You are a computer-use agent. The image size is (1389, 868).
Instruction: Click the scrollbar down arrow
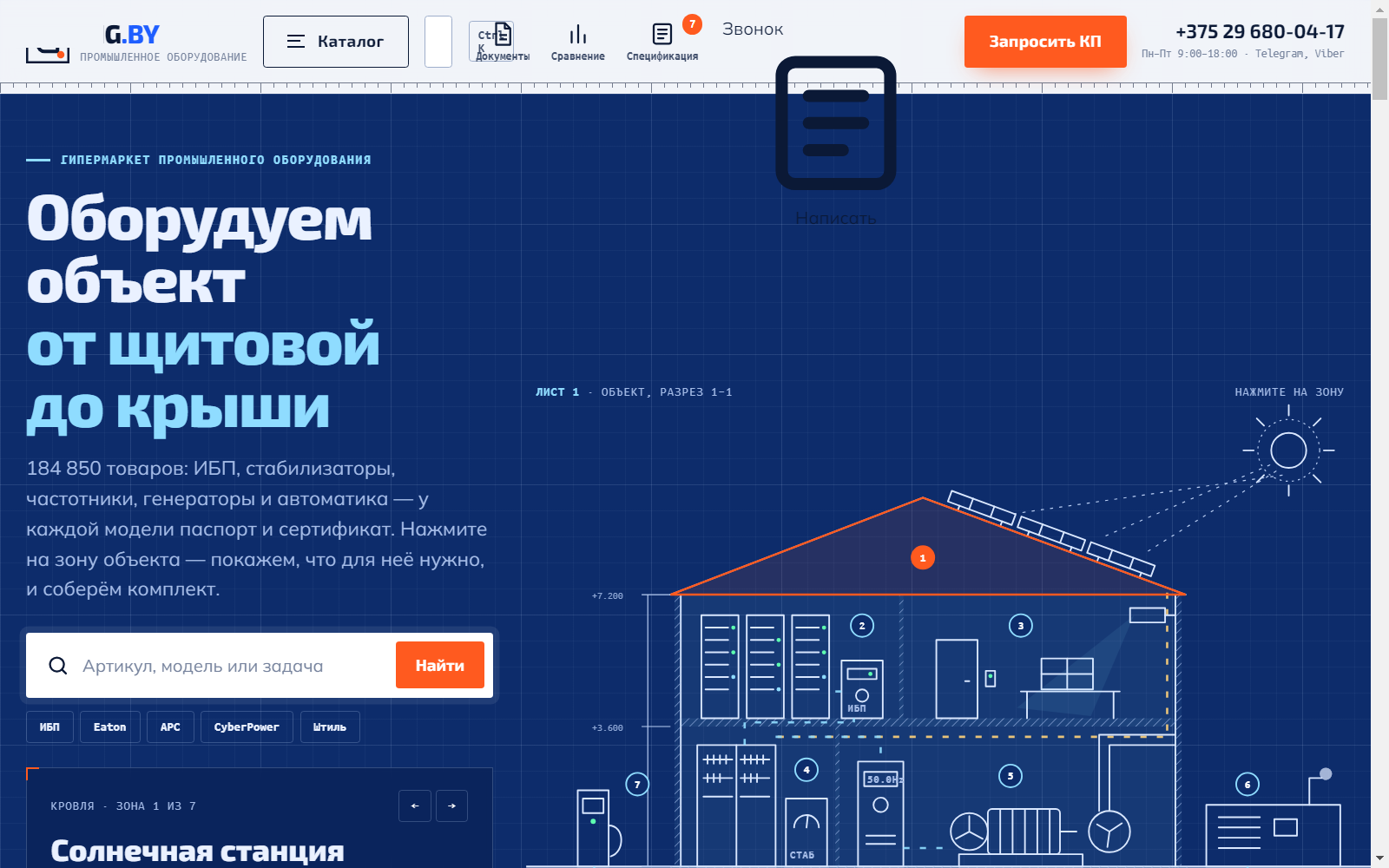pos(1379,859)
